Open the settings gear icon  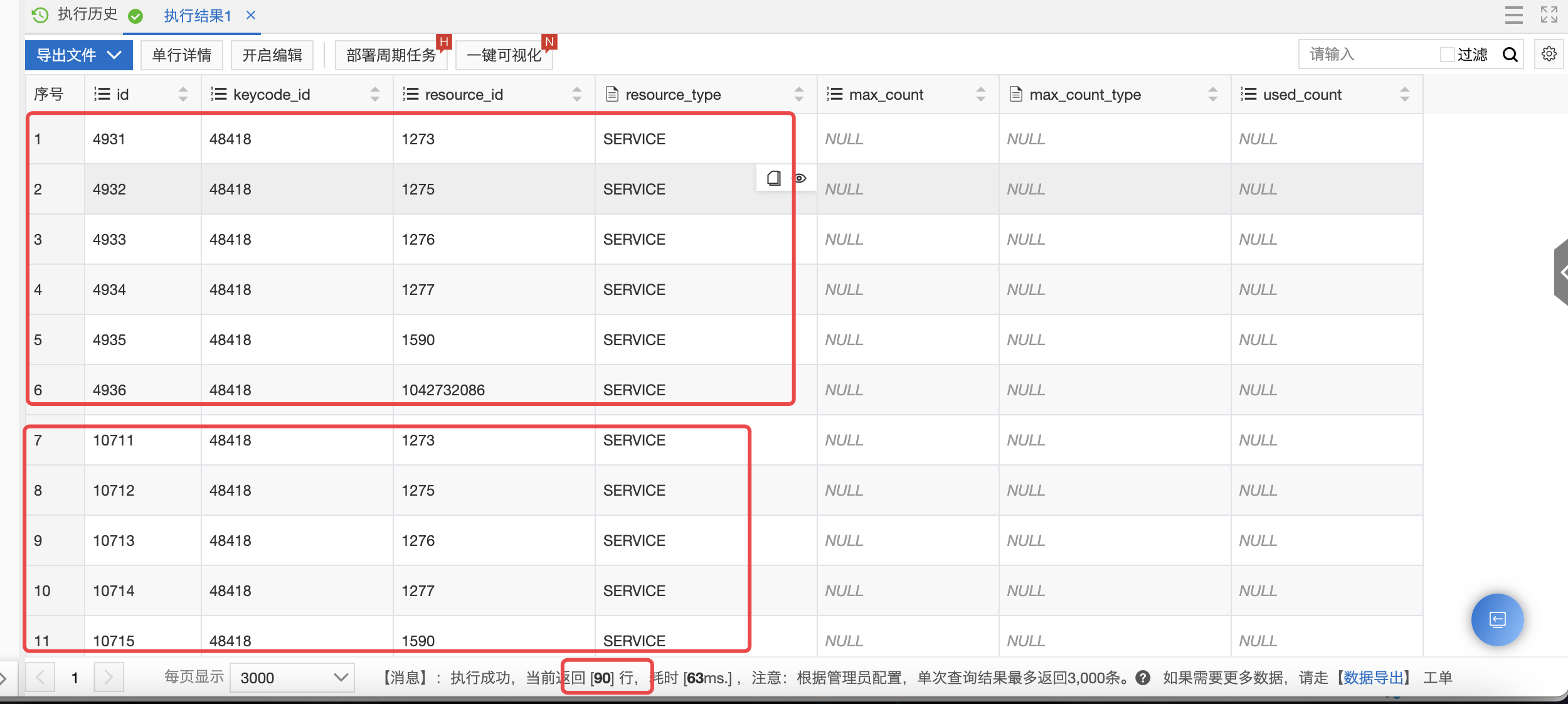coord(1549,54)
